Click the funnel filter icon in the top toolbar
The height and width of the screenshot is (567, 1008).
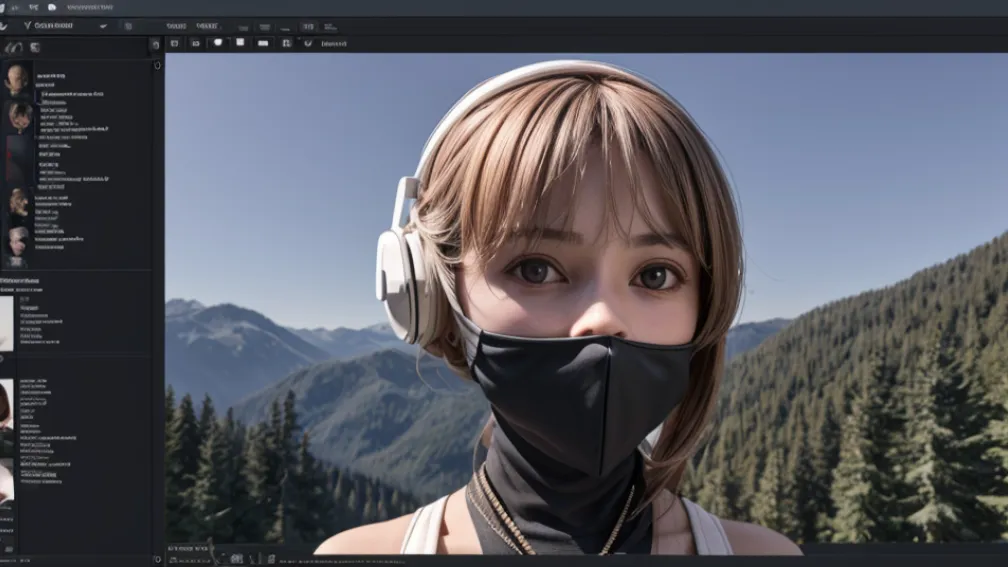[27, 25]
